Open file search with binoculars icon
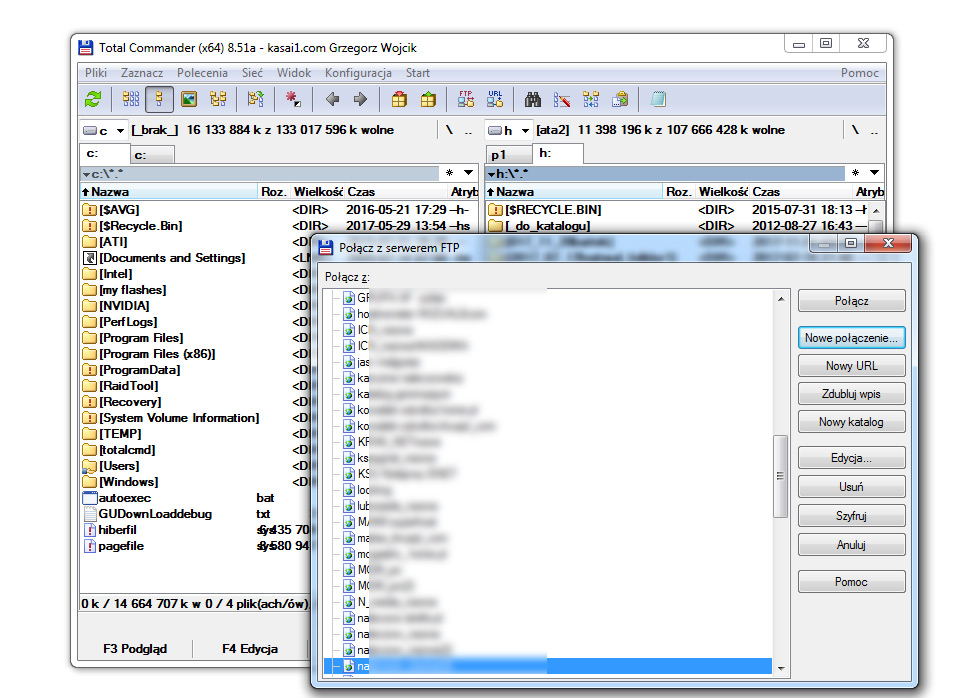The height and width of the screenshot is (698, 960). tap(533, 99)
